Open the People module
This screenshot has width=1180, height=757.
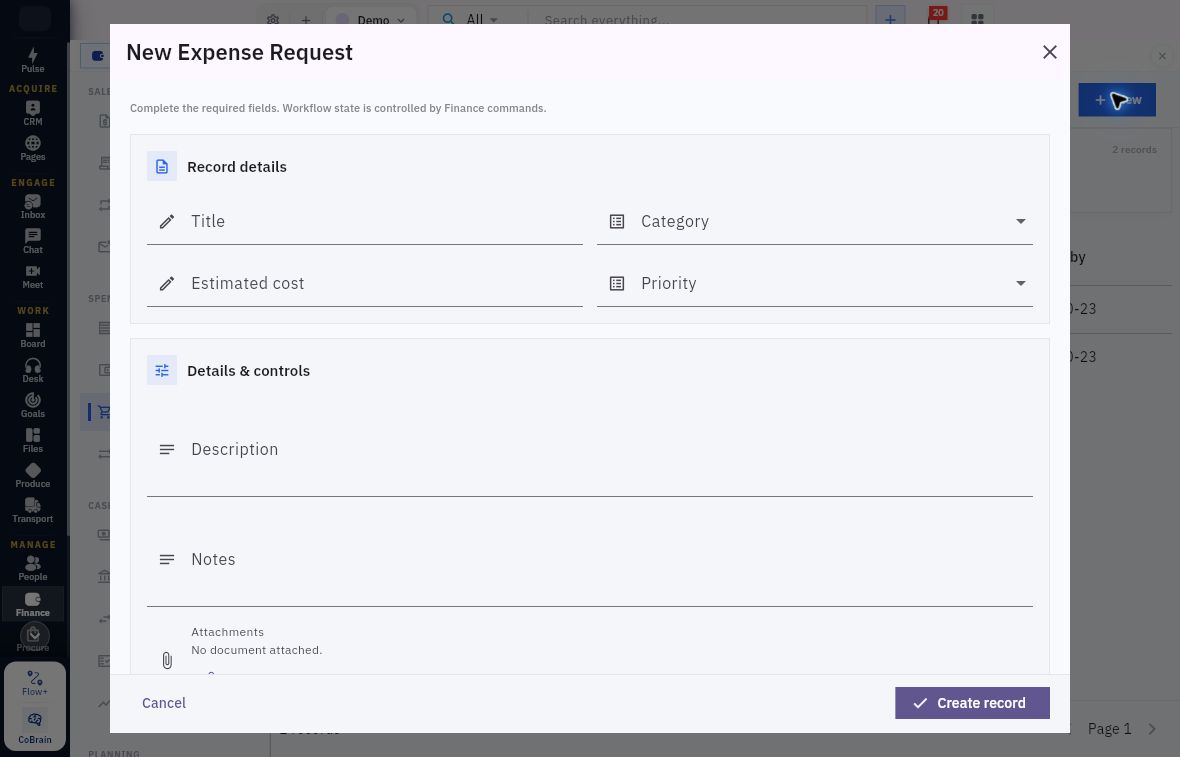pyautogui.click(x=32, y=569)
